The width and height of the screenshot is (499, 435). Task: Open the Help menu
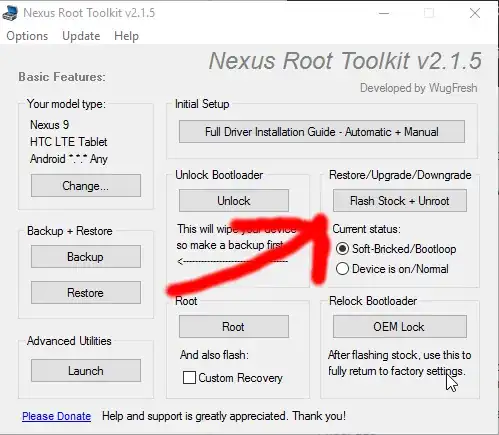pos(126,36)
